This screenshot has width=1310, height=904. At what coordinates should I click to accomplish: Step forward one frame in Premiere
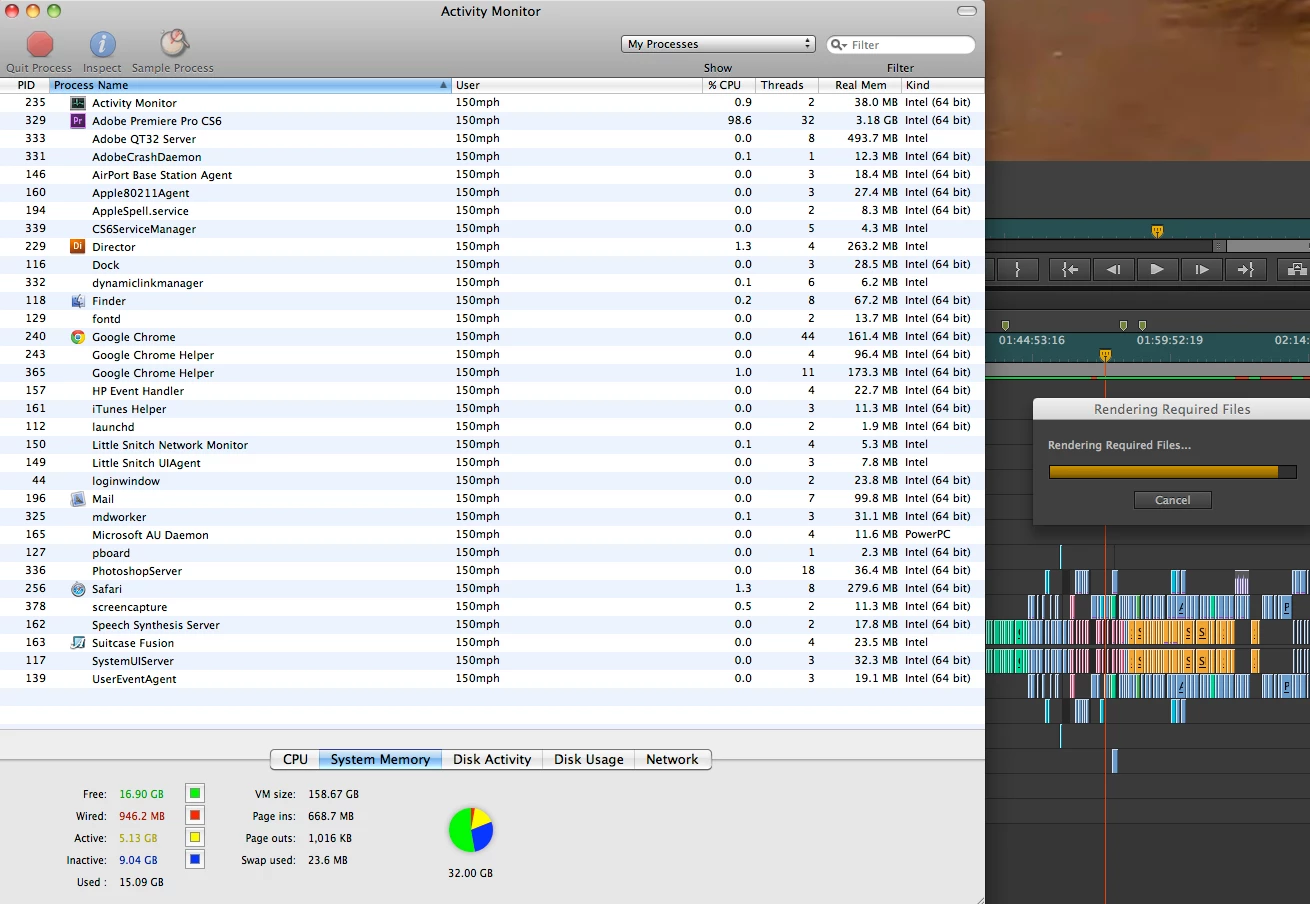click(1202, 269)
